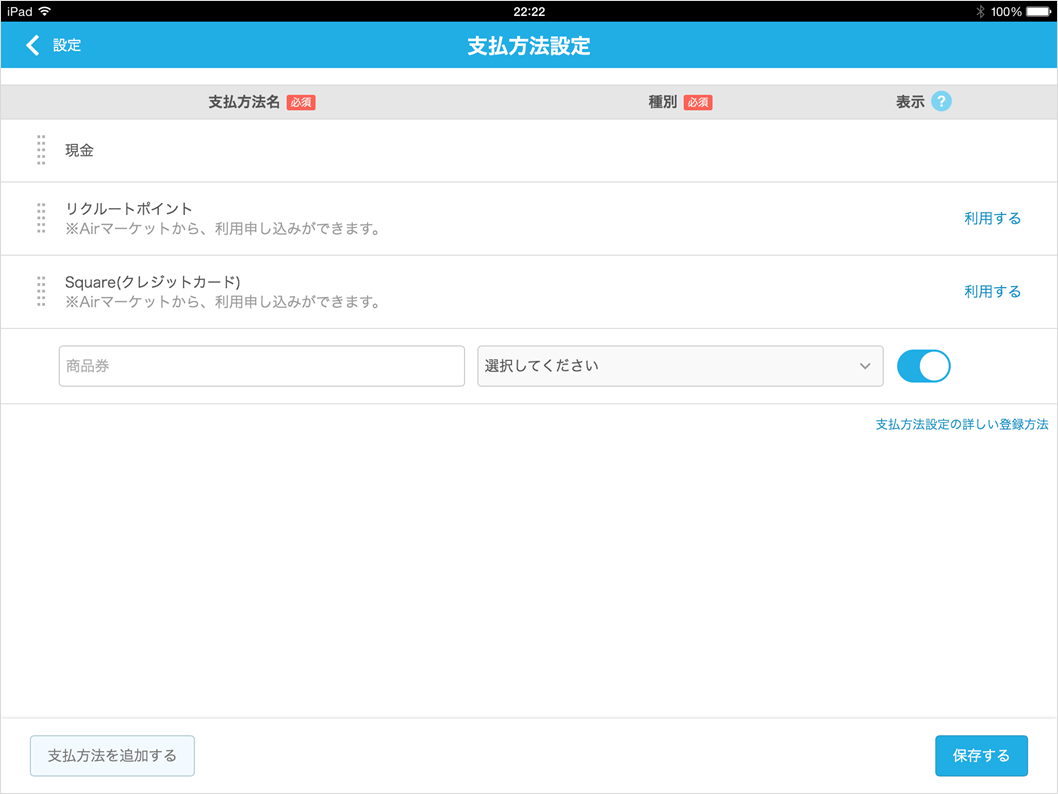Toggle off the display switch for 商品券
The image size is (1058, 794).
(923, 366)
